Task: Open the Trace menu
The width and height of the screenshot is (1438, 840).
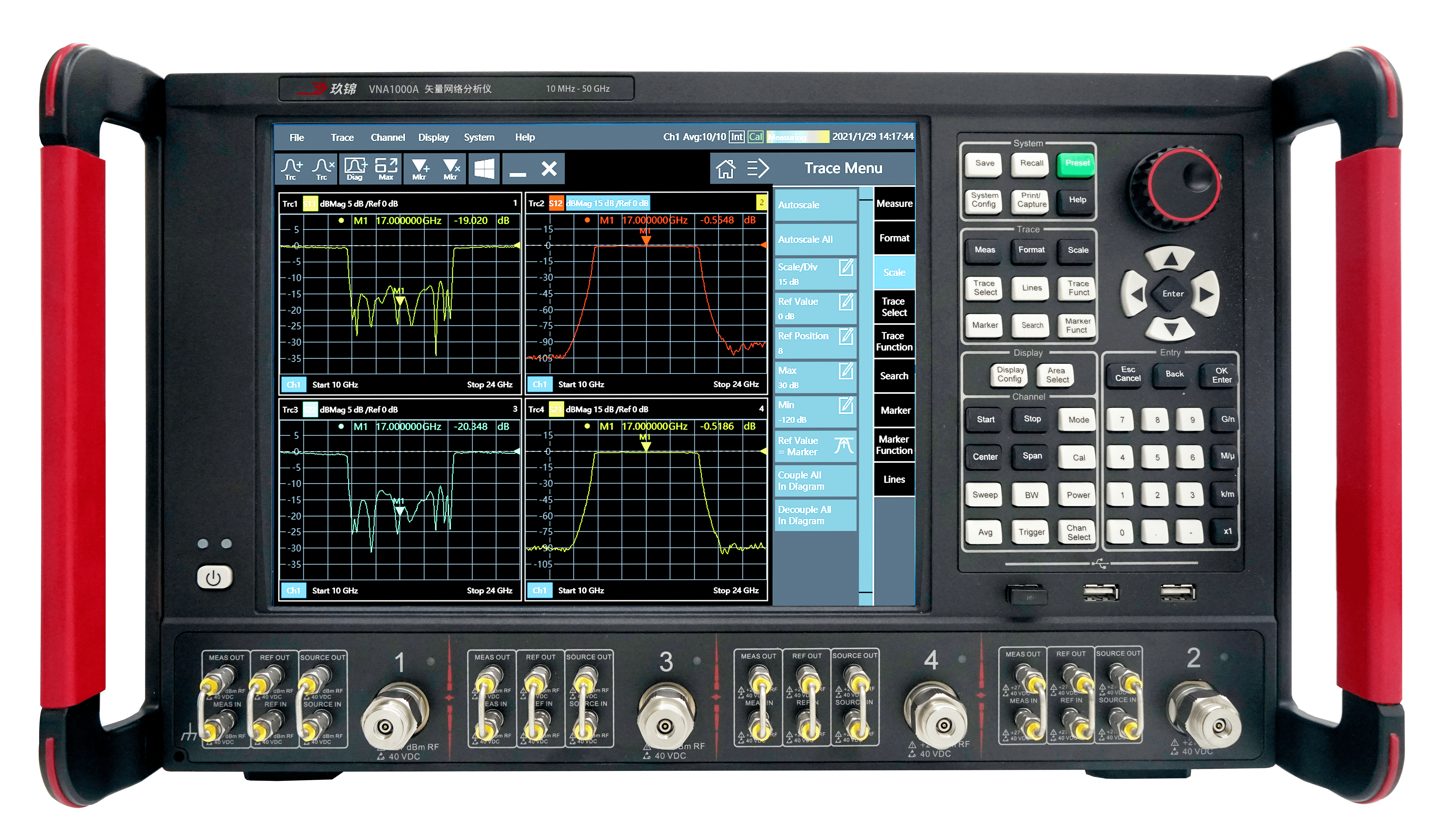Action: pos(342,138)
